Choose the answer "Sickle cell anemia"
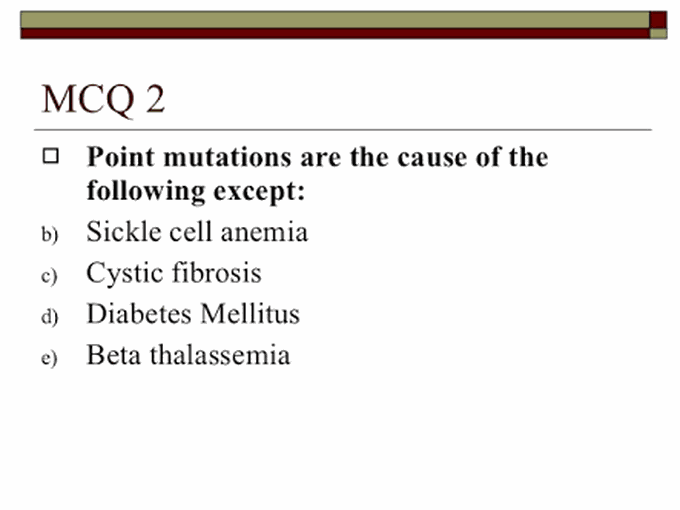Screen dimensions: 680x510 click(x=197, y=231)
